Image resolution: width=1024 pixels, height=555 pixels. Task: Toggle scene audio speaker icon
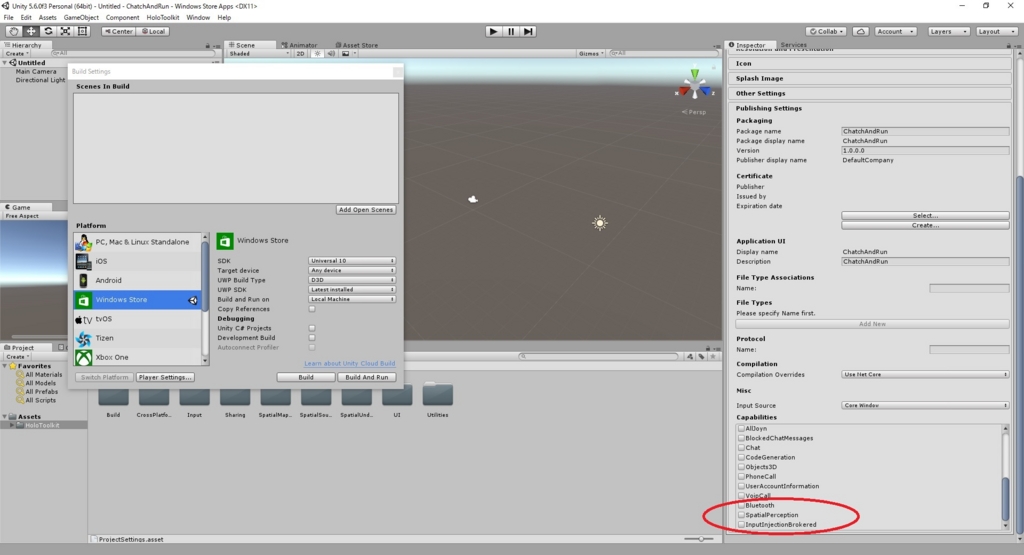click(331, 54)
